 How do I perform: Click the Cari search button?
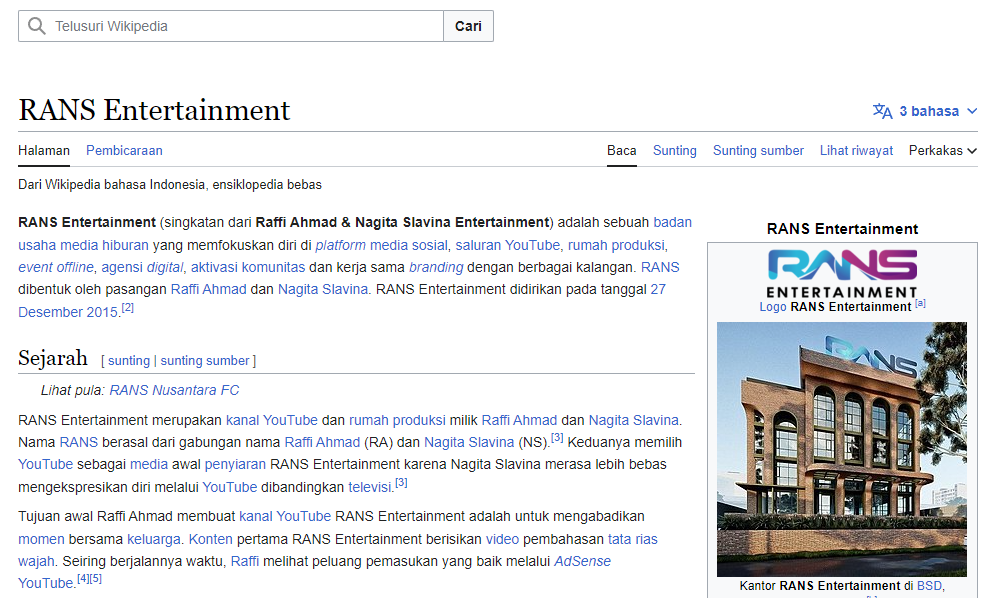click(x=468, y=26)
